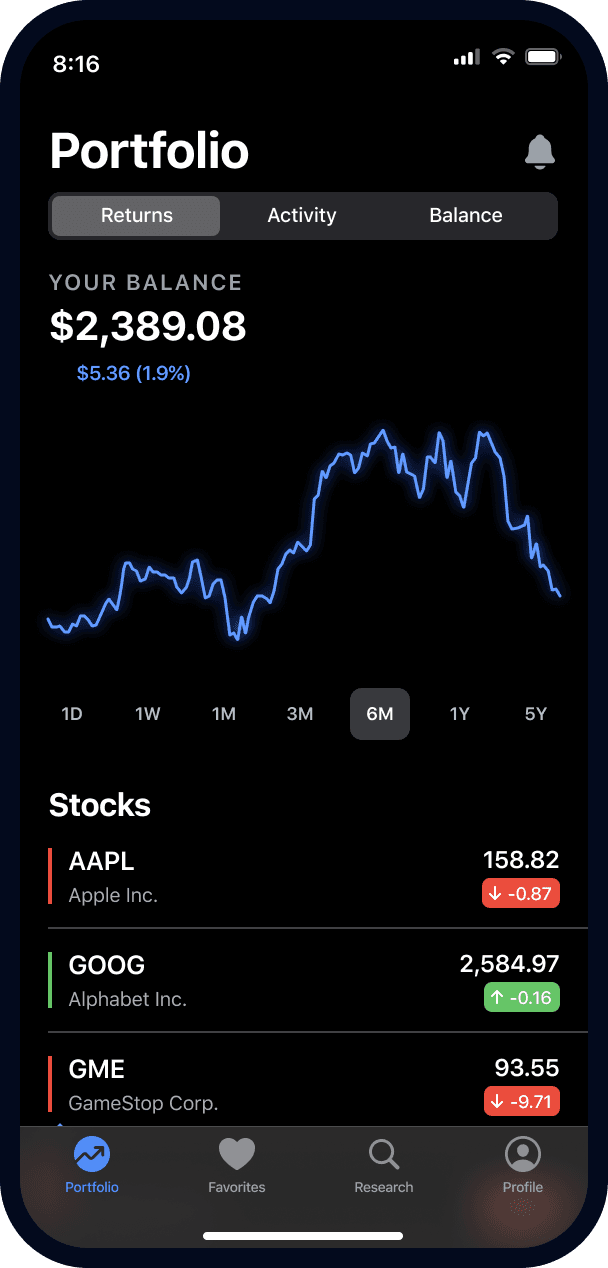Click the peak of the balance chart line
Viewport: 608px width, 1268px height.
[383, 432]
